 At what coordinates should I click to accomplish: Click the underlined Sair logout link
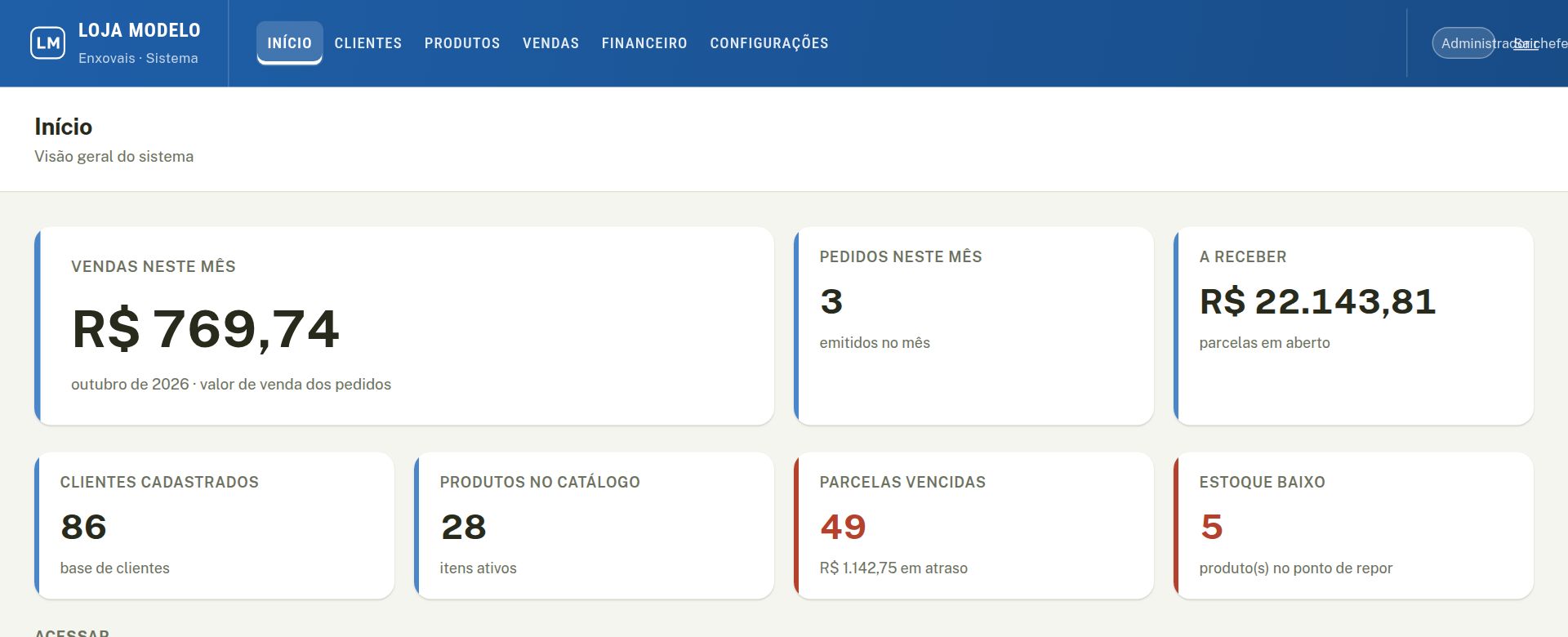tap(1526, 44)
